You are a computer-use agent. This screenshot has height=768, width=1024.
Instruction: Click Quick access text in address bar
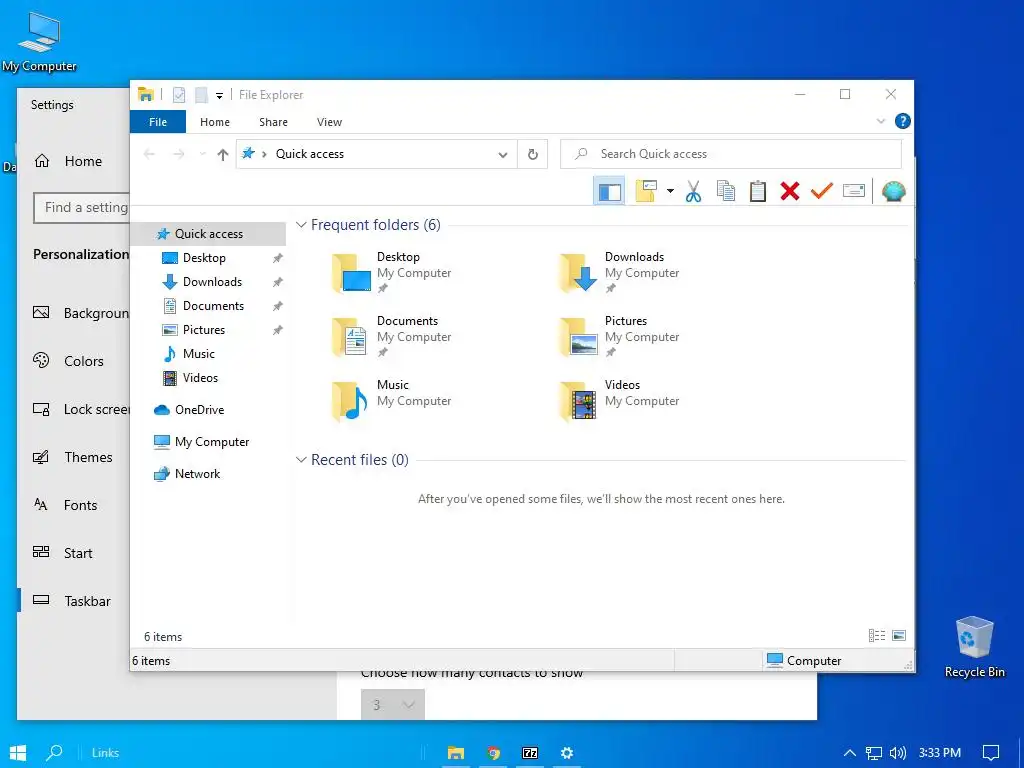point(310,154)
